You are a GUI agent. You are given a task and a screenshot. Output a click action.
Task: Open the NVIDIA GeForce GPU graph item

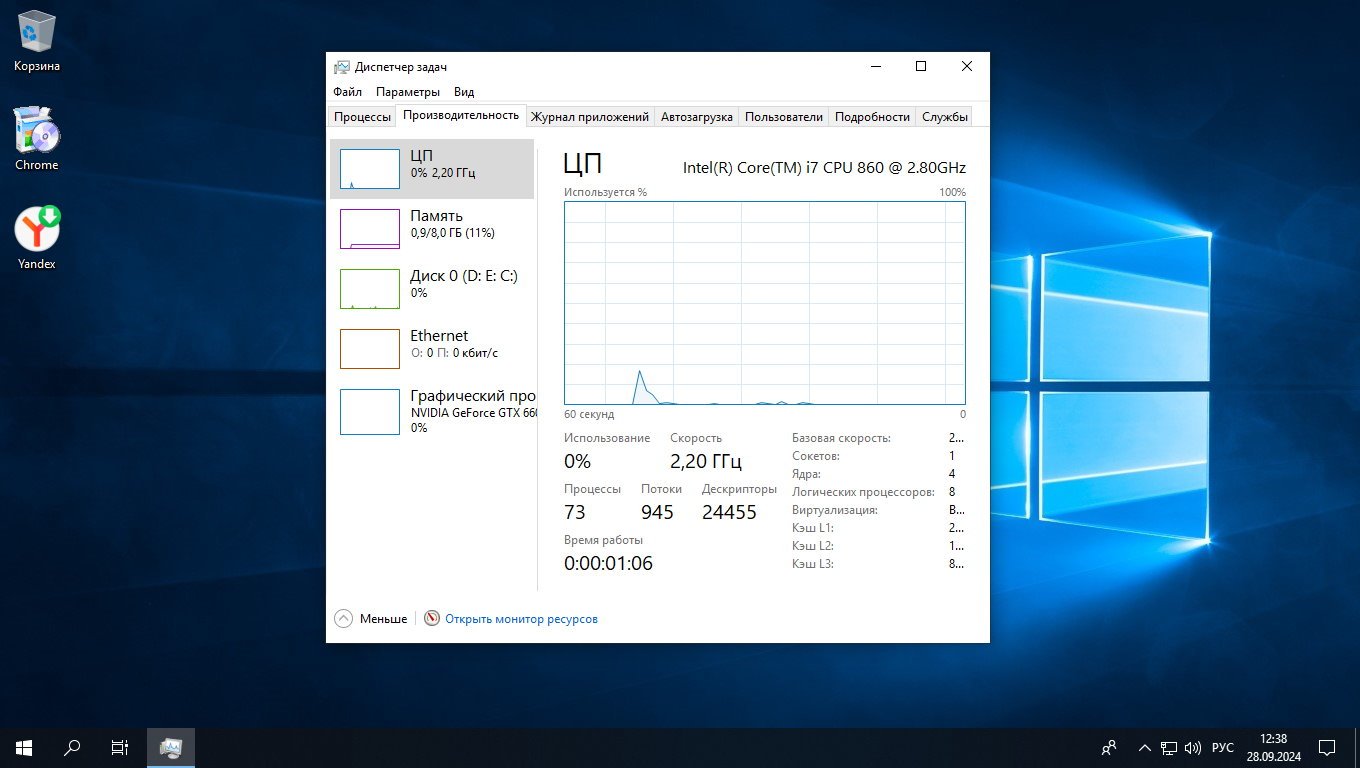pos(370,412)
